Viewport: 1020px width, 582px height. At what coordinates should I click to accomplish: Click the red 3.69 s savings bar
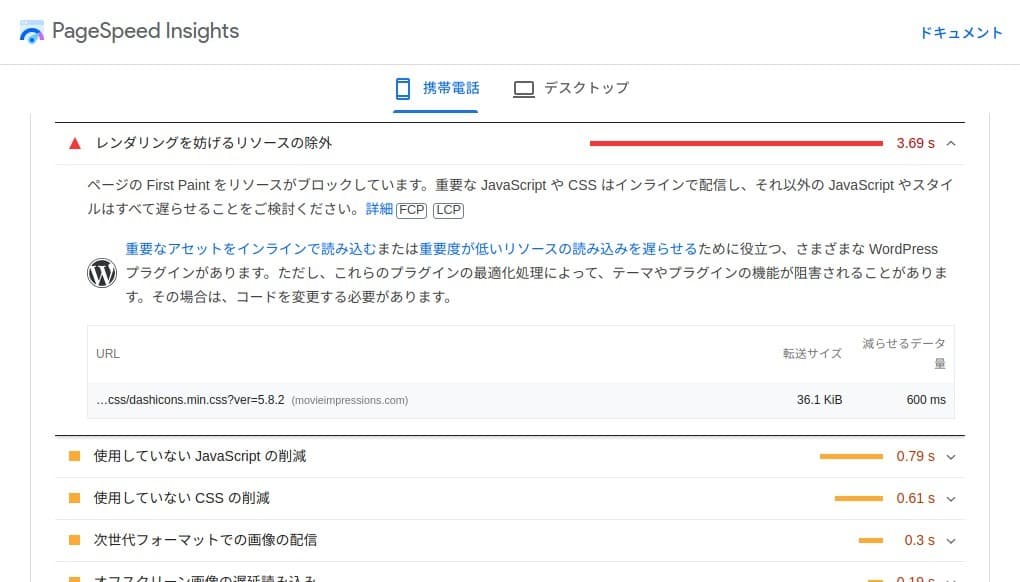point(736,143)
